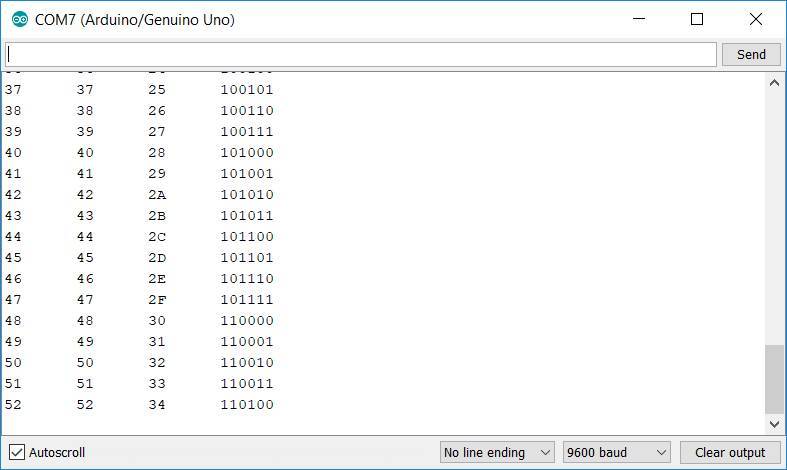
Task: Minimize the serial monitor window
Action: pyautogui.click(x=639, y=19)
